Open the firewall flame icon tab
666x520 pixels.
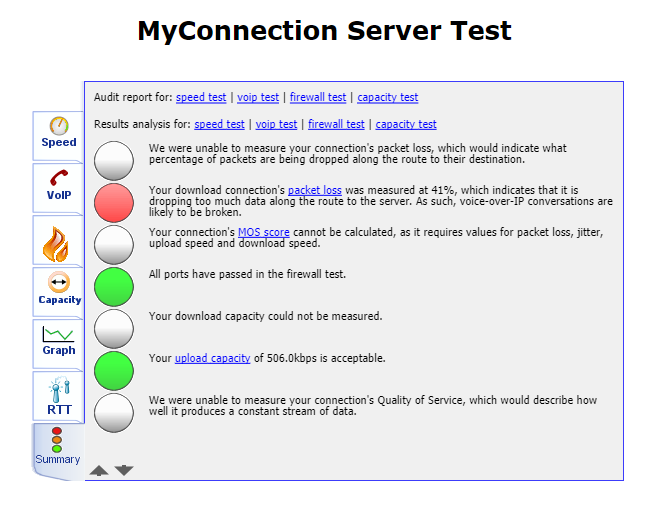[58, 241]
